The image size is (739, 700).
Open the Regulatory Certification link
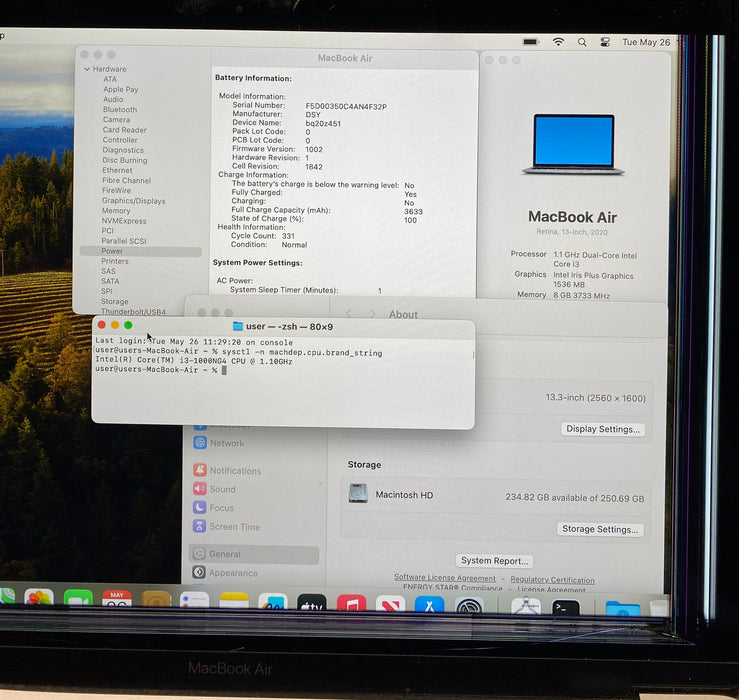[x=552, y=580]
